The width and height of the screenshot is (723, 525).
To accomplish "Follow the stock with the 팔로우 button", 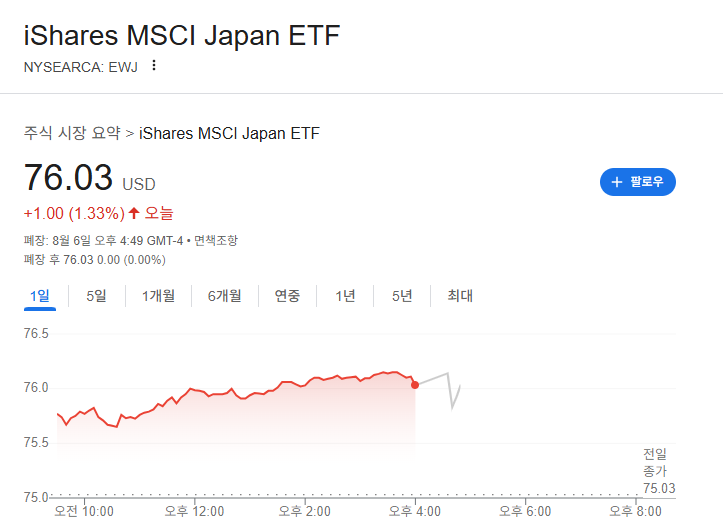I will pos(638,182).
